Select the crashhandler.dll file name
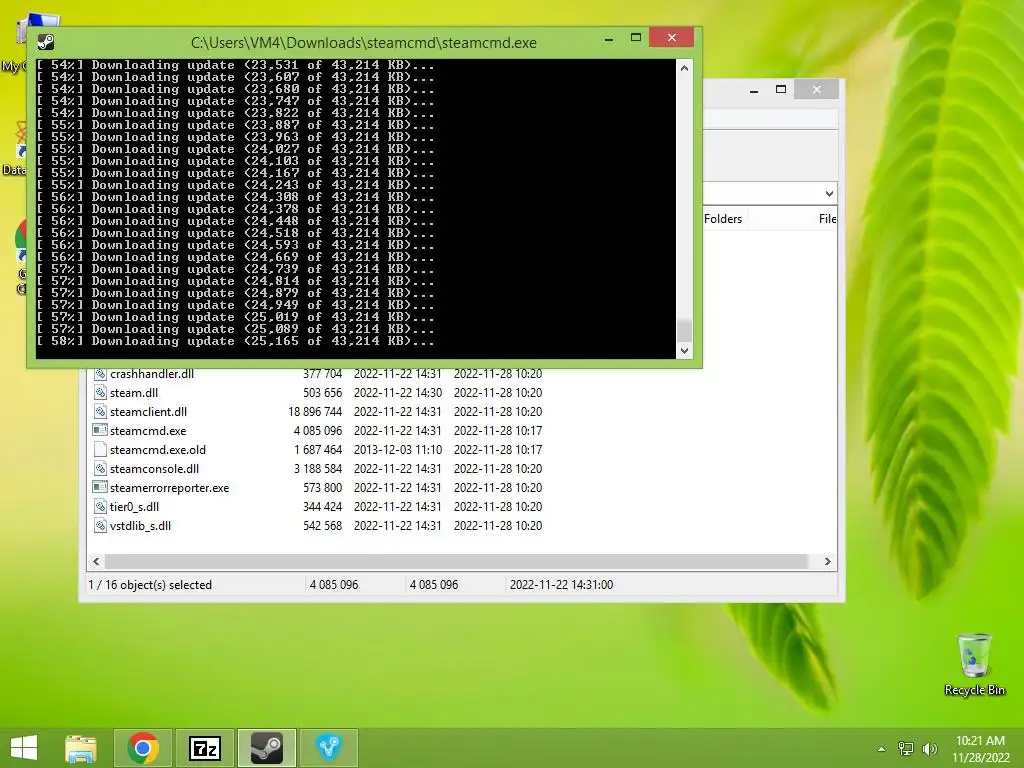This screenshot has height=768, width=1024. click(x=152, y=374)
